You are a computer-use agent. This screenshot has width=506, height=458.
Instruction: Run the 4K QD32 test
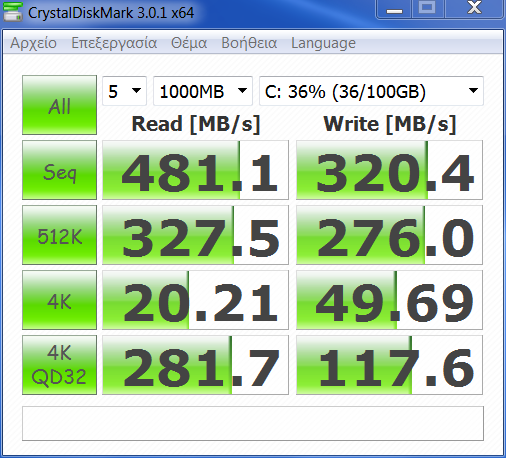(x=59, y=365)
